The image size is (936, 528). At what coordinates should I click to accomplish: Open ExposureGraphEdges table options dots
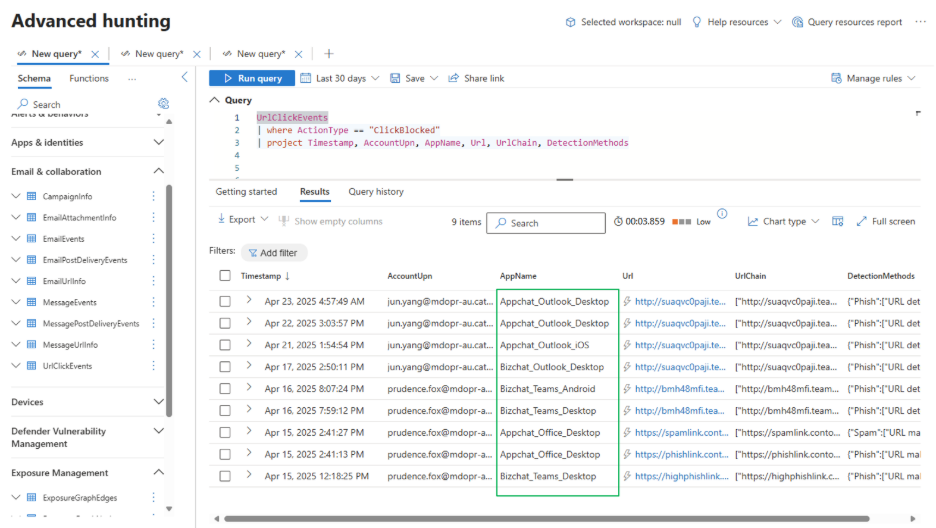point(153,498)
